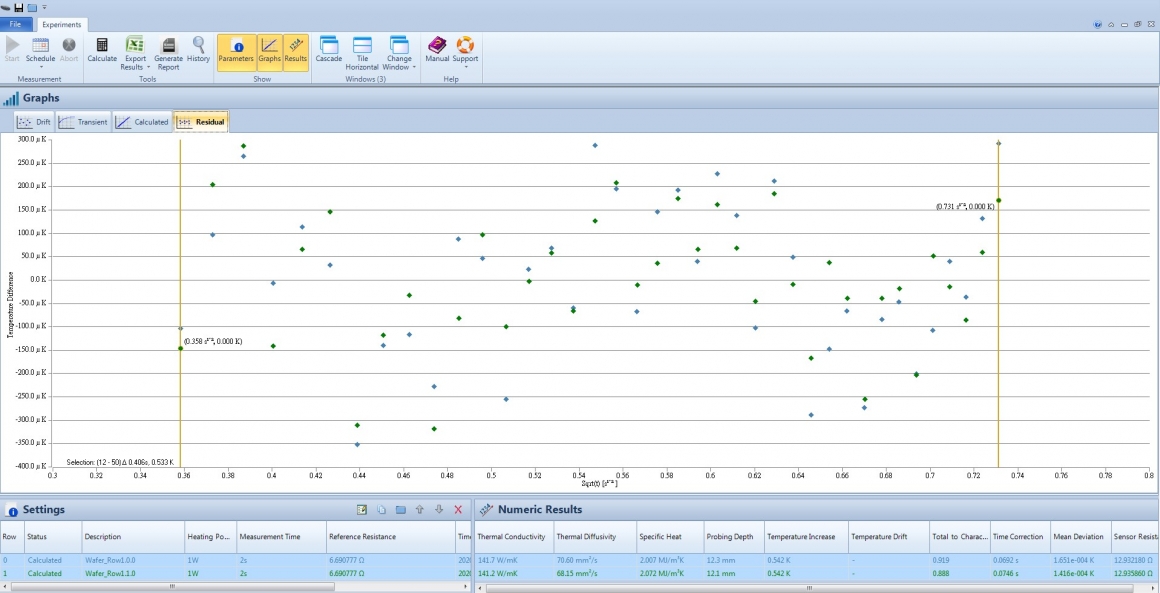Viewport: 1160px width, 593px height.
Task: Click the Reference Resistance column header
Action: [x=391, y=537]
